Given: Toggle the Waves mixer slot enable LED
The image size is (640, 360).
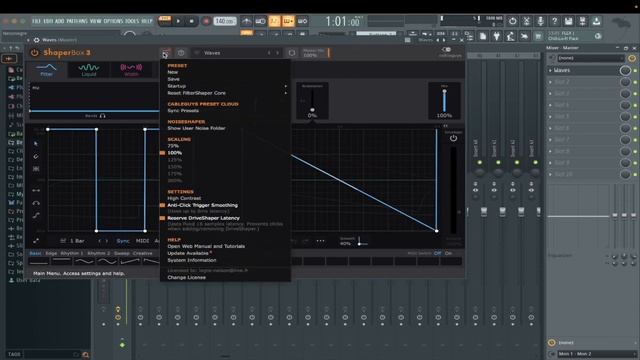Looking at the screenshot, I should tap(635, 71).
